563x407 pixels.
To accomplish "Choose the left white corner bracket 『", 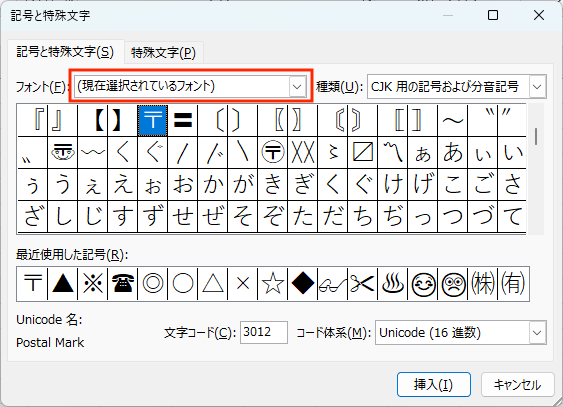I will coord(33,120).
